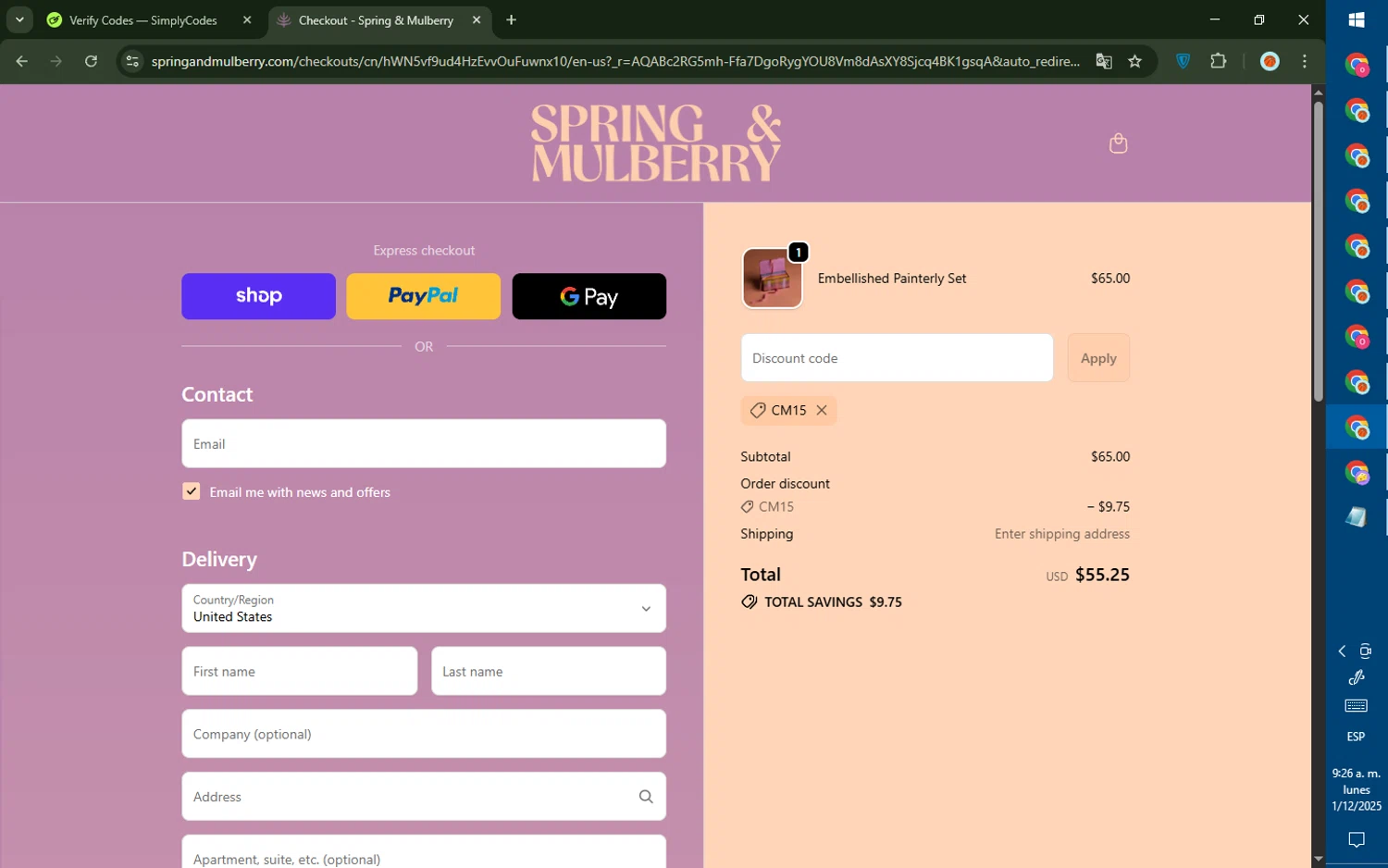Open the notepad app in taskbar
Viewport: 1388px width, 868px height.
pos(1357,517)
